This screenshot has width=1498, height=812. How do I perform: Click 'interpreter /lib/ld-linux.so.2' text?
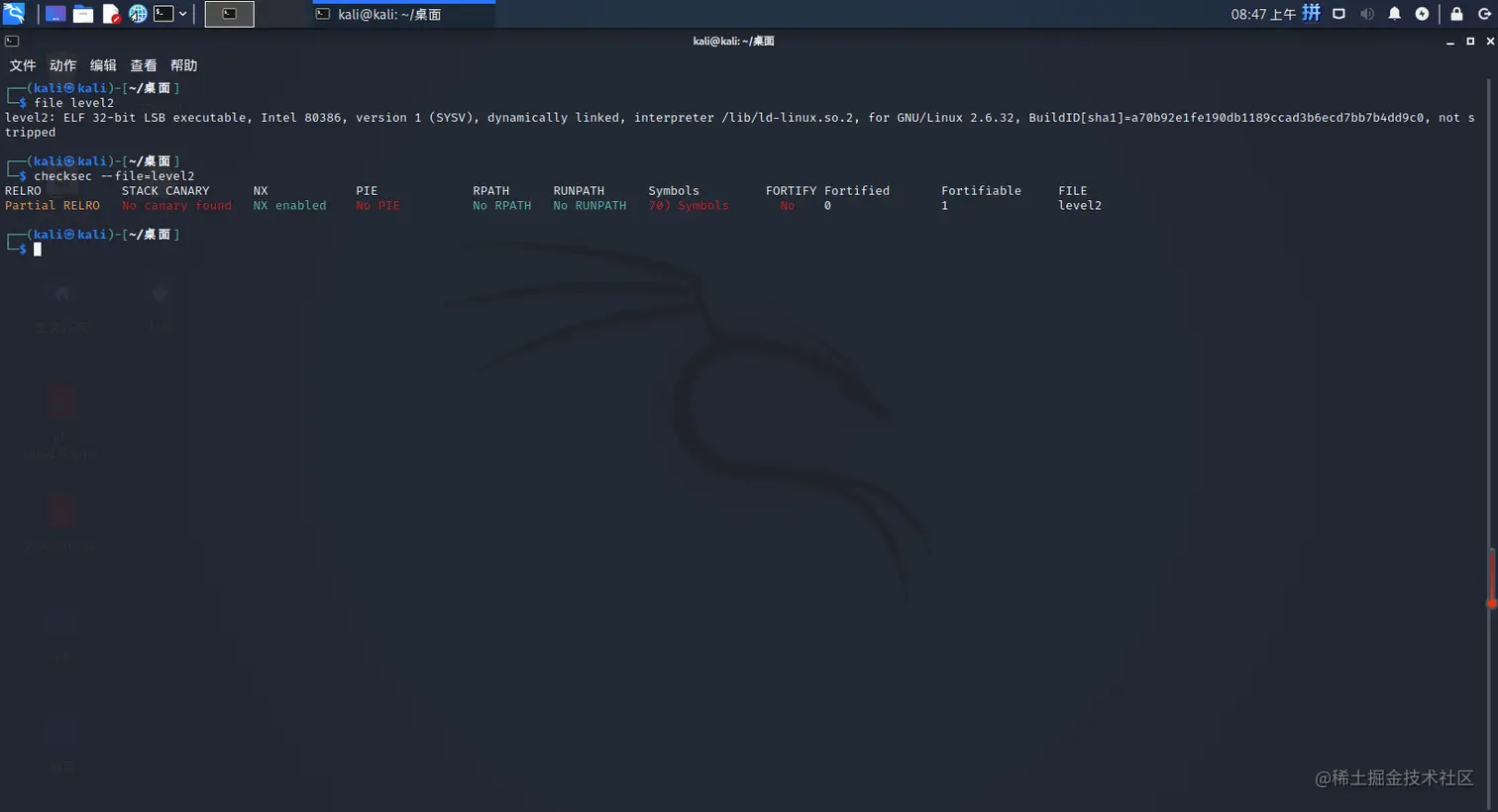click(x=744, y=118)
